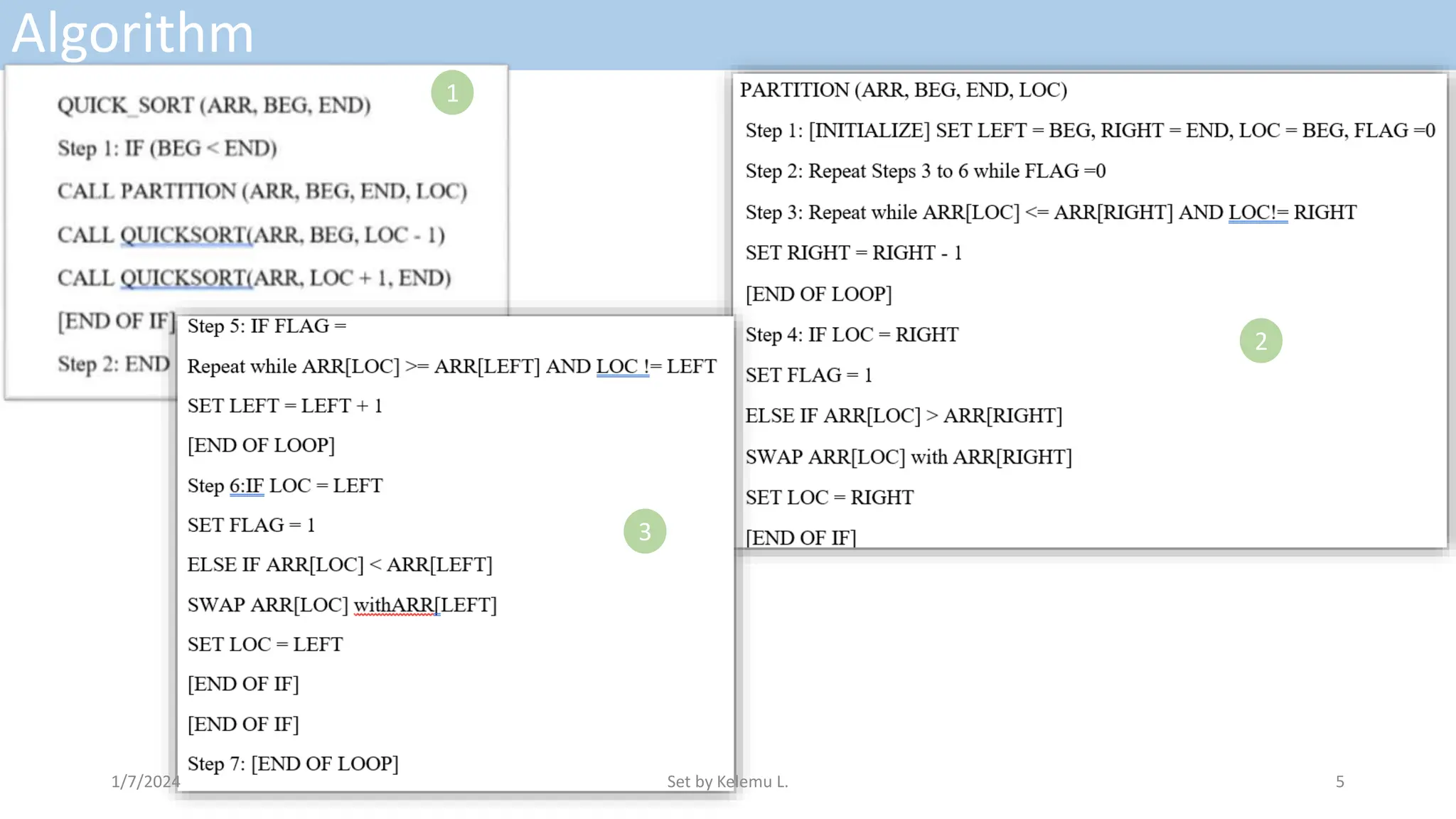Click 'SET RIGHT = RIGHT - 1' line
This screenshot has width=1456, height=819.
pyautogui.click(x=854, y=252)
